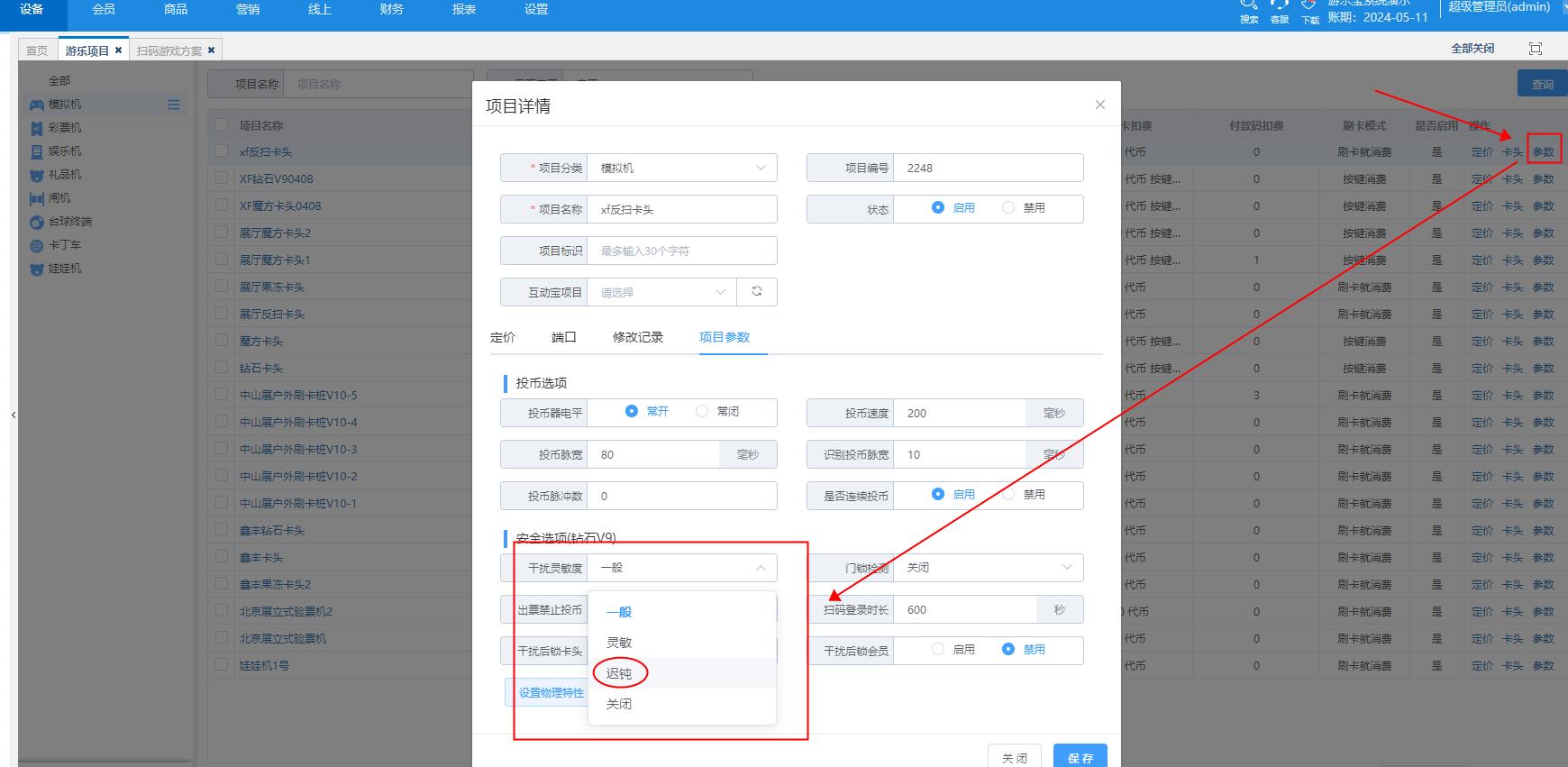This screenshot has width=1568, height=767.
Task: Edit the 项目名称 field in dialog
Action: click(682, 209)
